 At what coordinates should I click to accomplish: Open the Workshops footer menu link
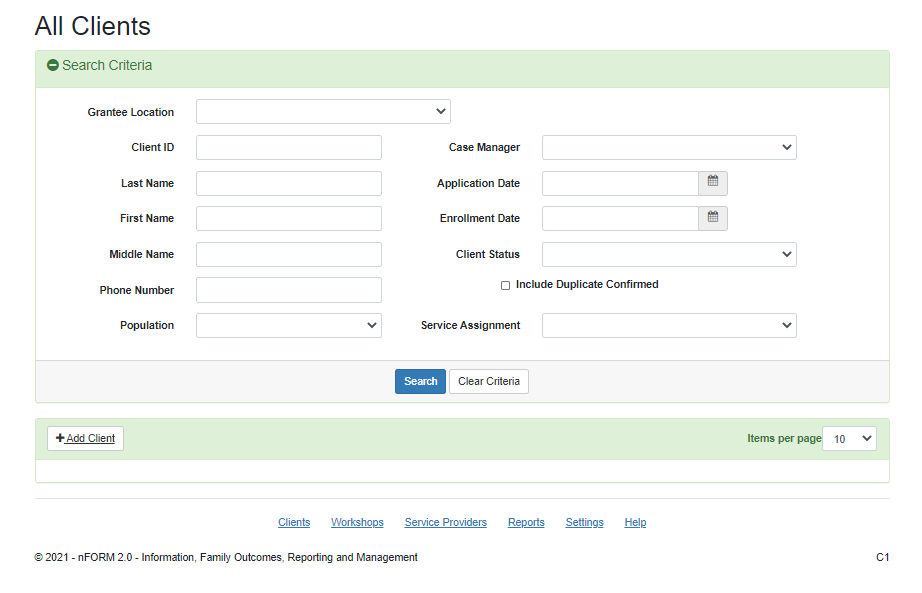(x=357, y=522)
